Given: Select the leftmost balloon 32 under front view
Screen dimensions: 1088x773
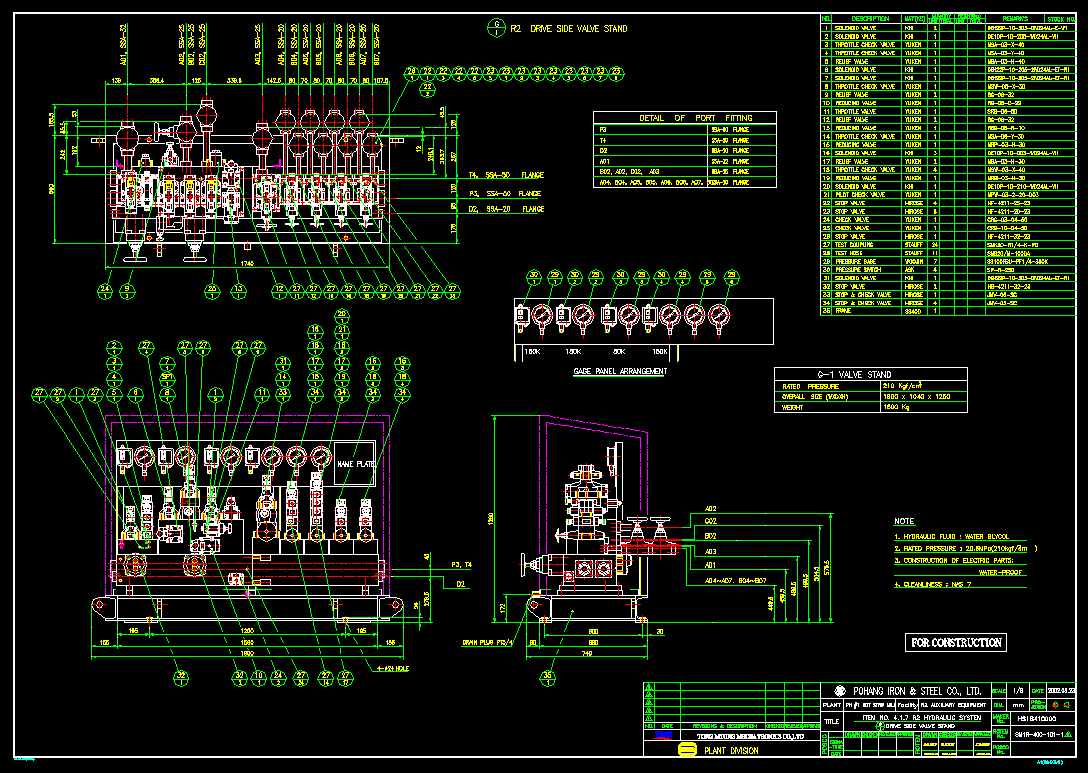Looking at the screenshot, I should point(181,677).
